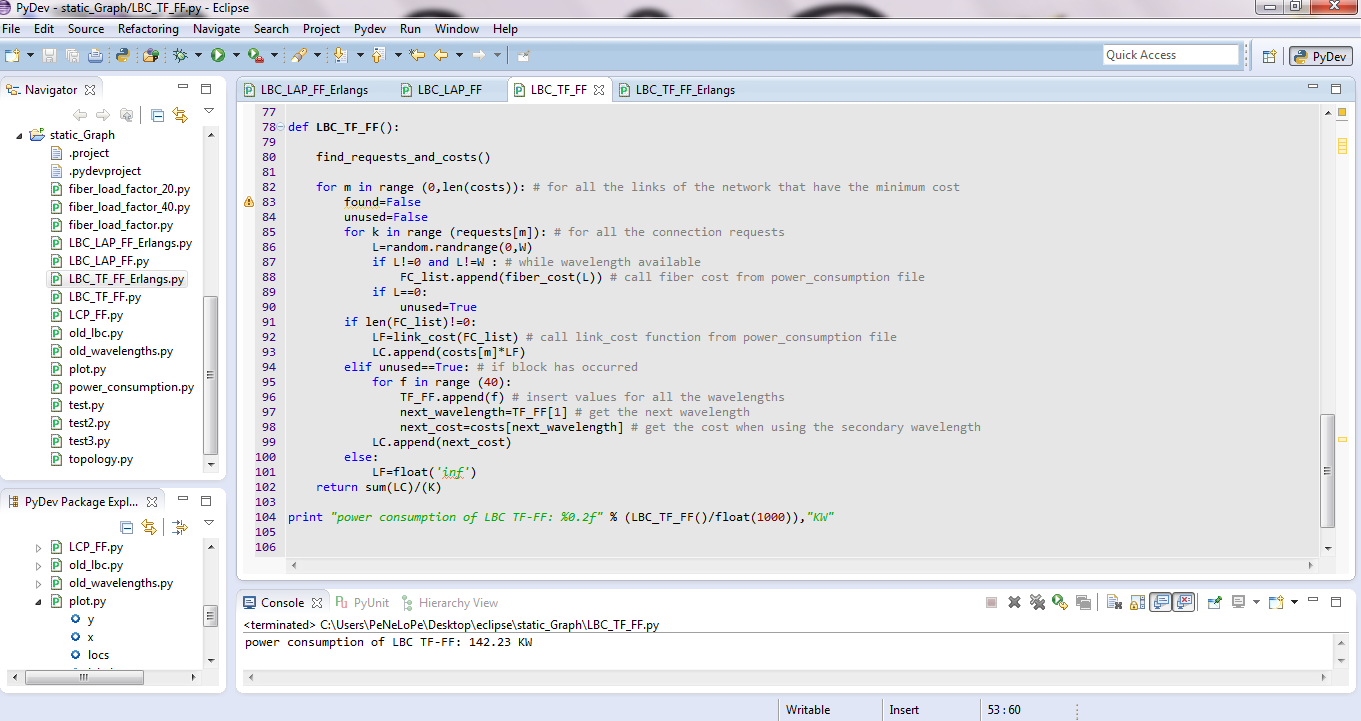This screenshot has width=1361, height=721.
Task: Click the warning marker on line 83
Action: coord(249,202)
